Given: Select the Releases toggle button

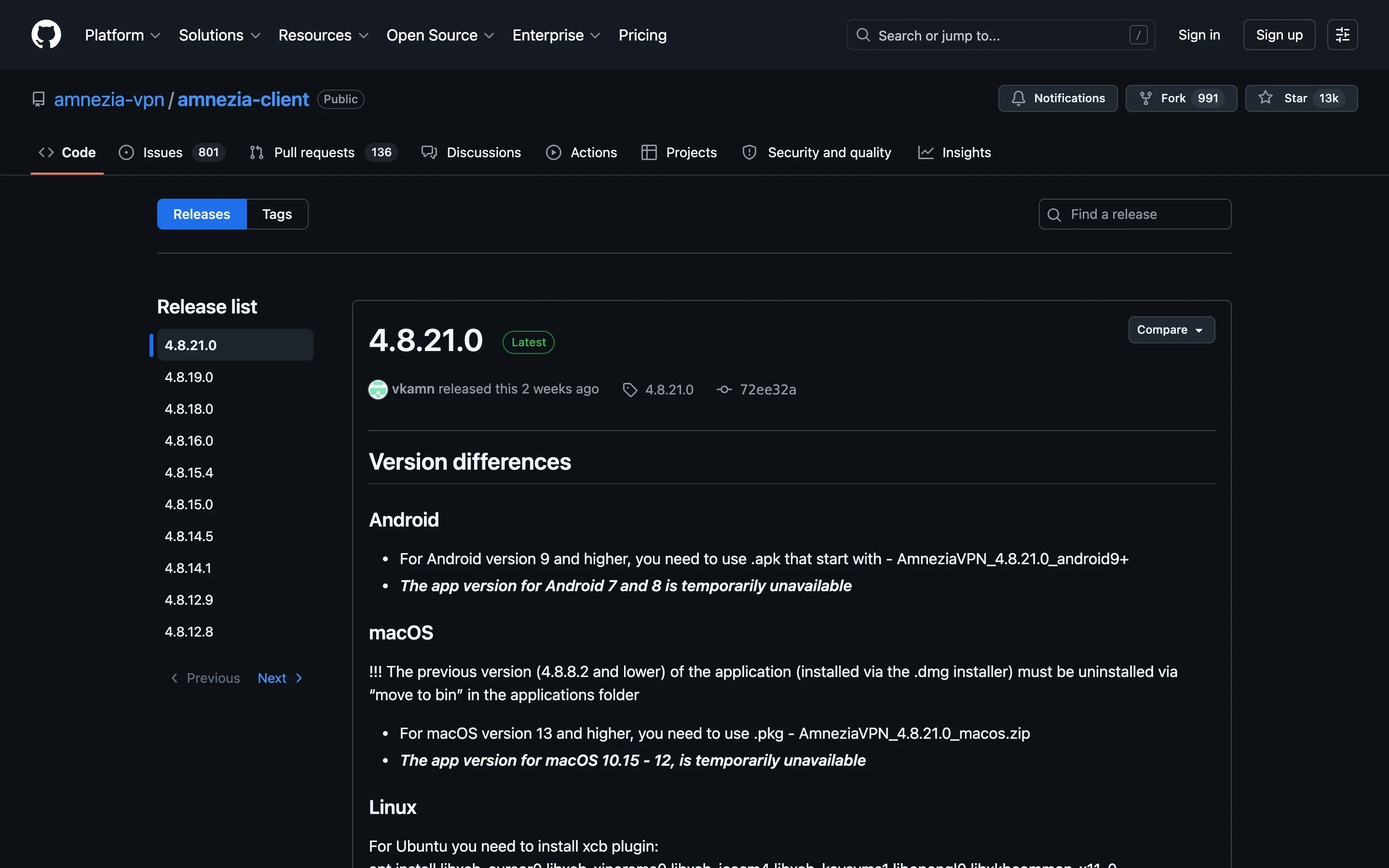Looking at the screenshot, I should [202, 214].
